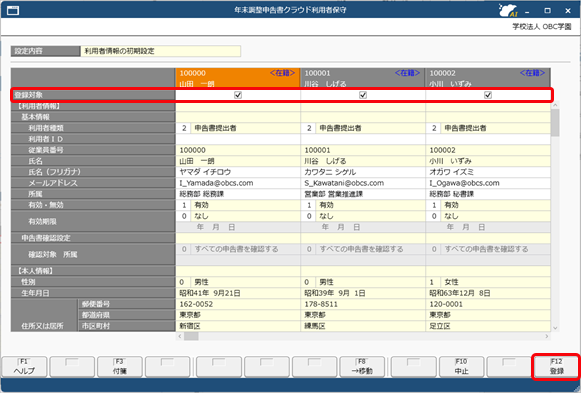Click postal code 120-0001
This screenshot has width=581, height=393.
(488, 304)
